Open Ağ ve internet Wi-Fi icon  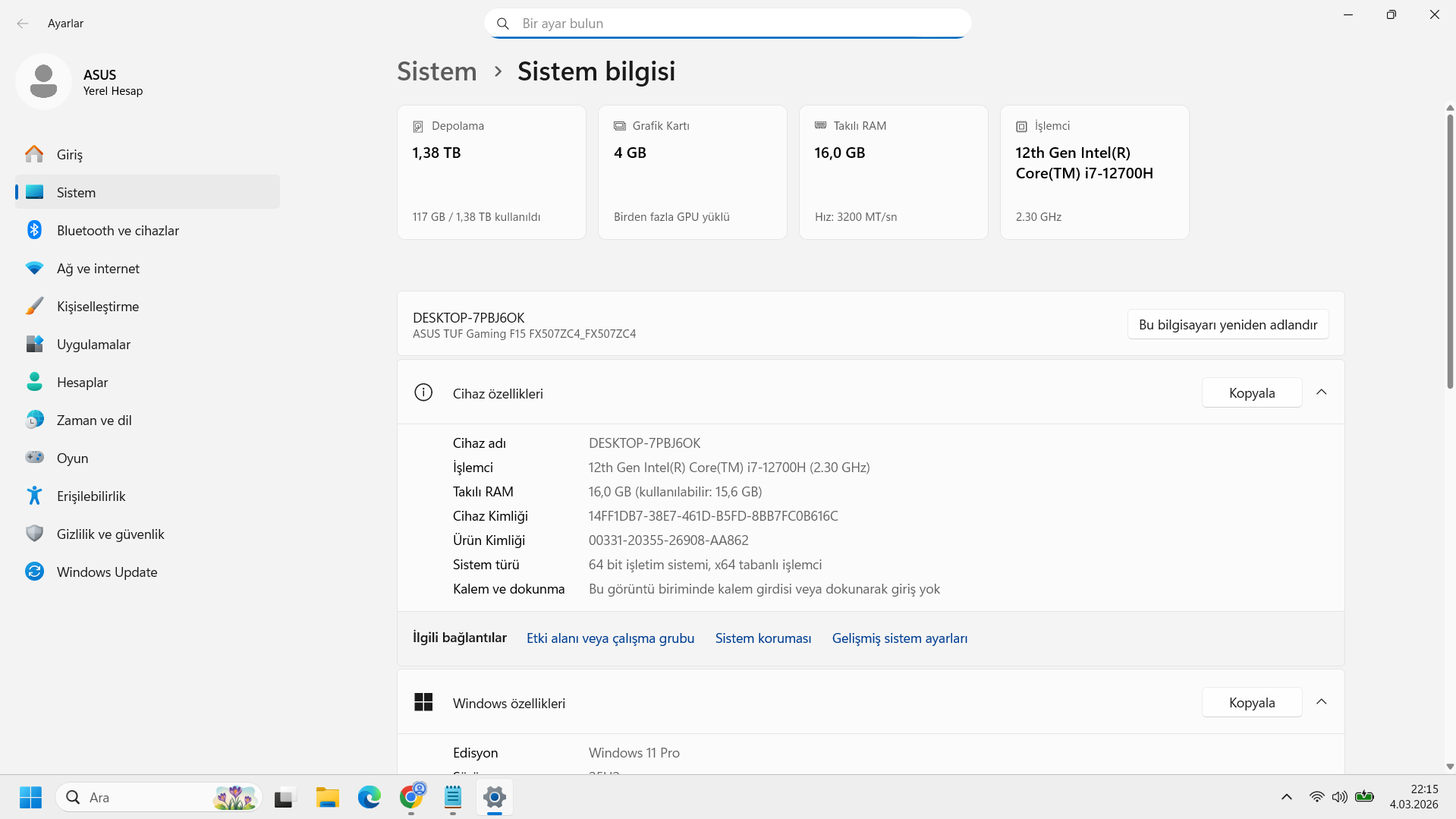(34, 268)
